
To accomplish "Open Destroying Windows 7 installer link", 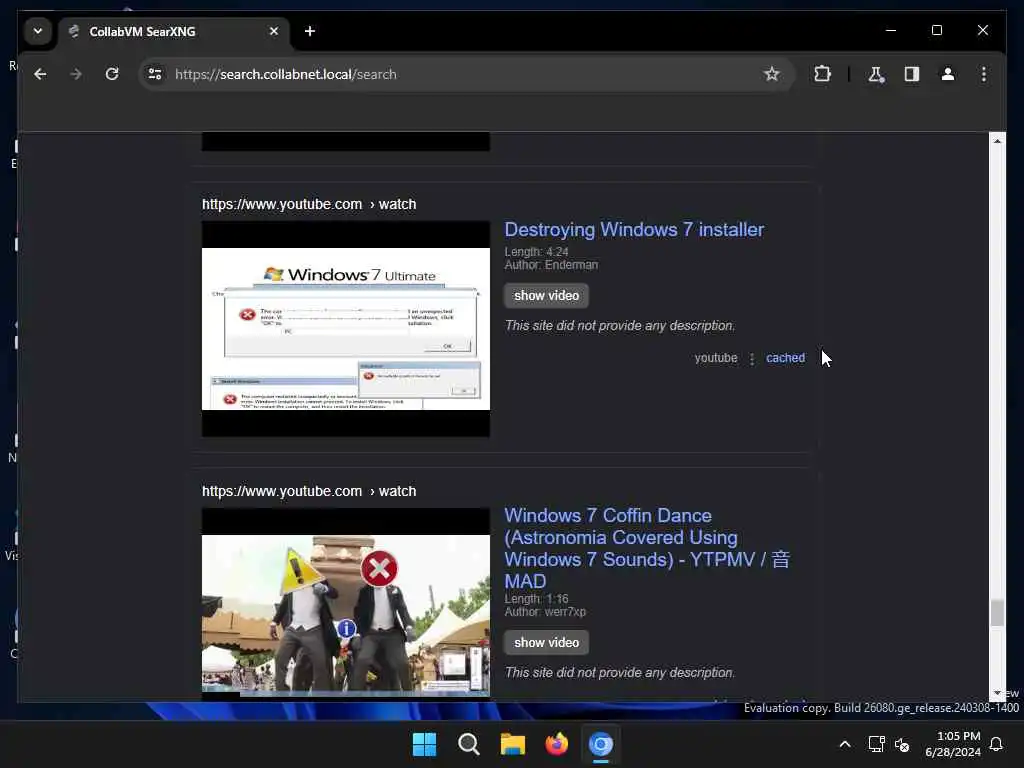I will pyautogui.click(x=633, y=230).
